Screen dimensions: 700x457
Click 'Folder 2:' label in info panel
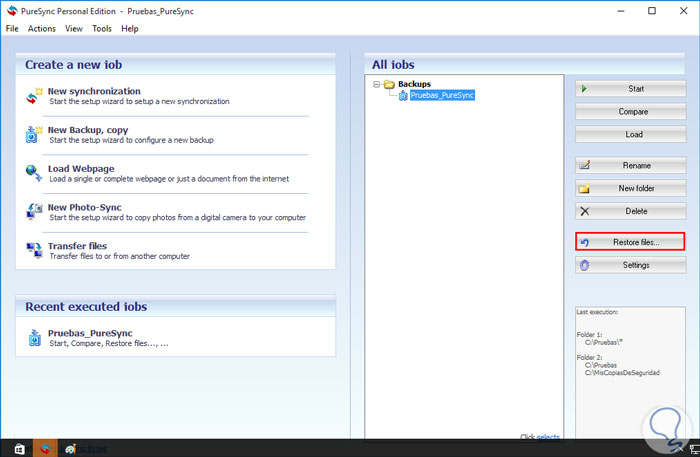click(589, 357)
